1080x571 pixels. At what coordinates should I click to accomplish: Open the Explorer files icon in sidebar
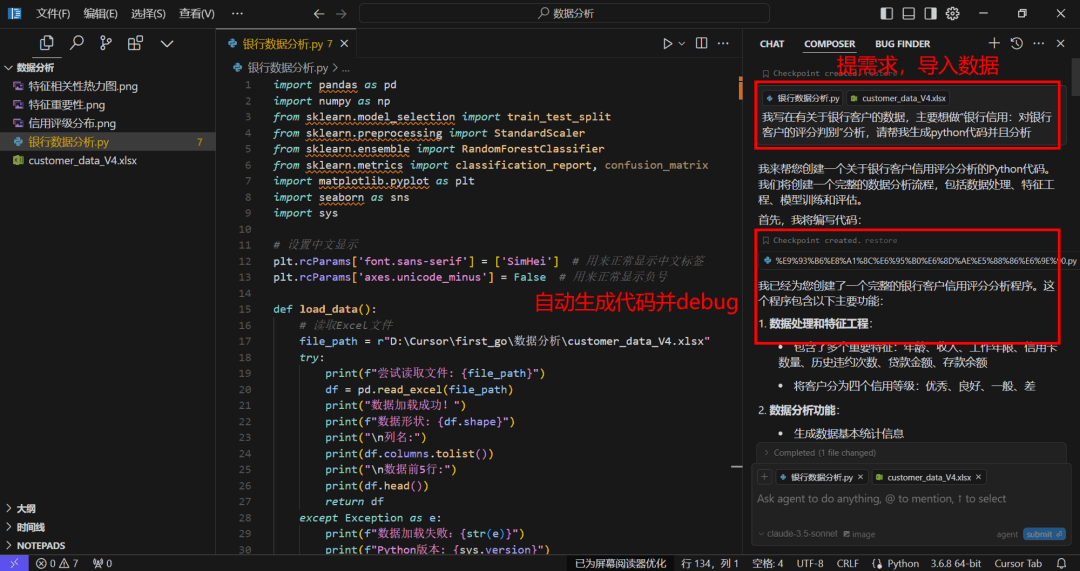(x=47, y=43)
